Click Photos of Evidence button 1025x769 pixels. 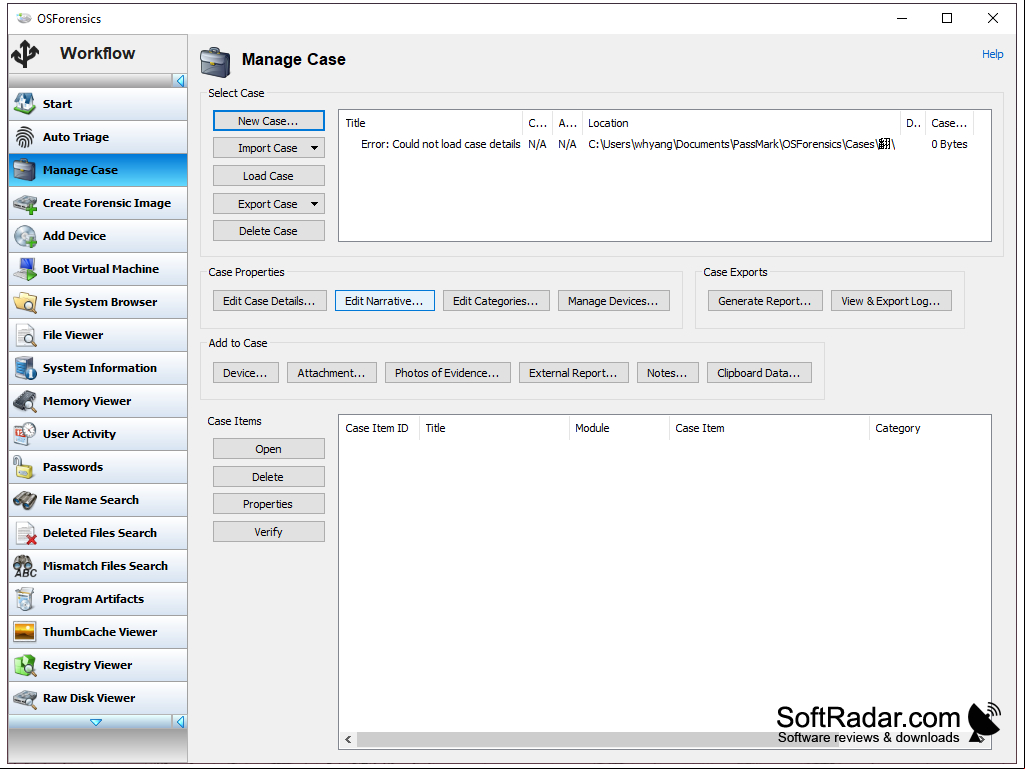pyautogui.click(x=447, y=373)
